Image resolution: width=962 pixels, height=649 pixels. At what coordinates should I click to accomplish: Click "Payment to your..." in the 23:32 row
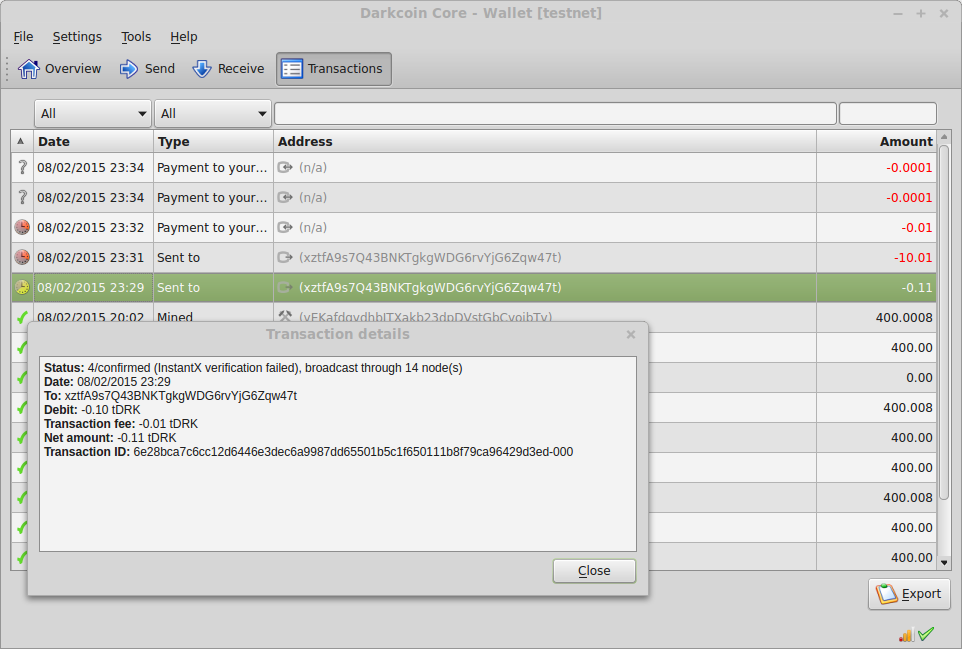[x=212, y=228]
